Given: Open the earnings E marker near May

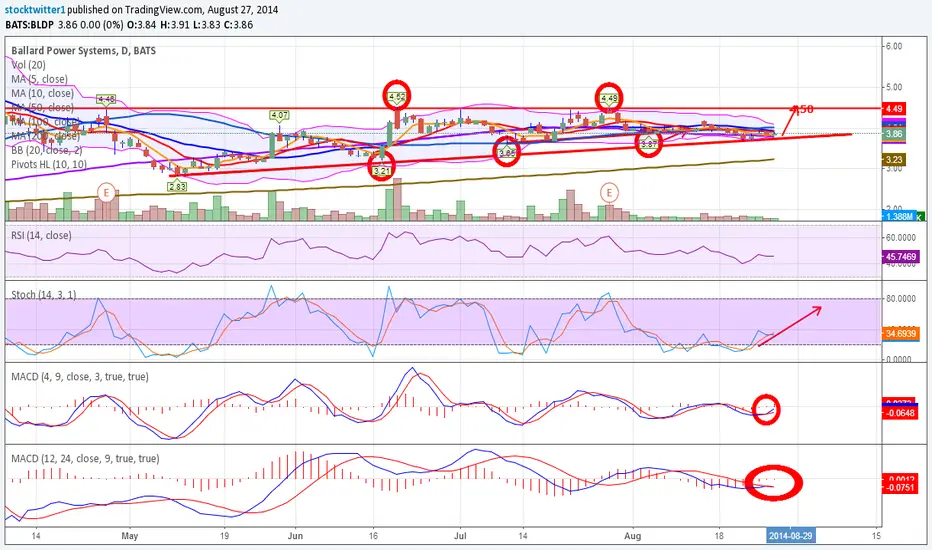Looking at the screenshot, I should [106, 193].
